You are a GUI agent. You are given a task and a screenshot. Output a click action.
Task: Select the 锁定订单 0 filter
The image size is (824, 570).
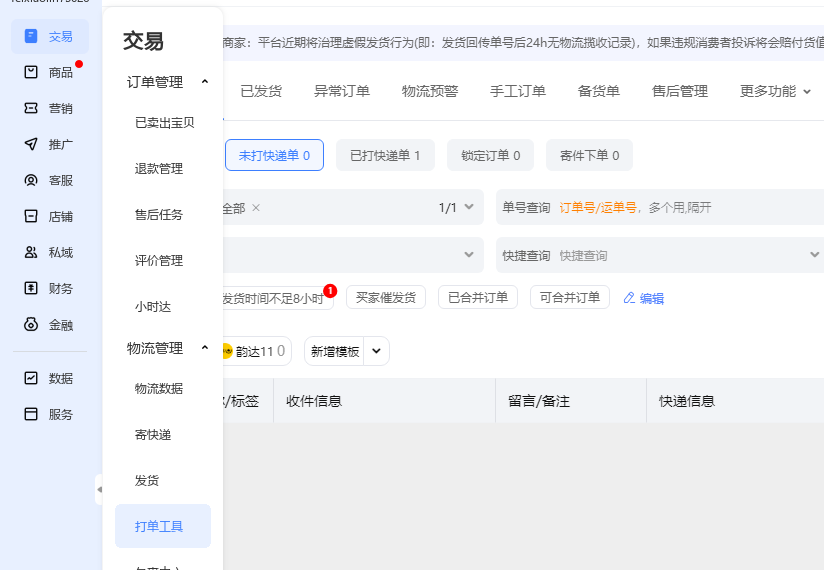pos(490,155)
